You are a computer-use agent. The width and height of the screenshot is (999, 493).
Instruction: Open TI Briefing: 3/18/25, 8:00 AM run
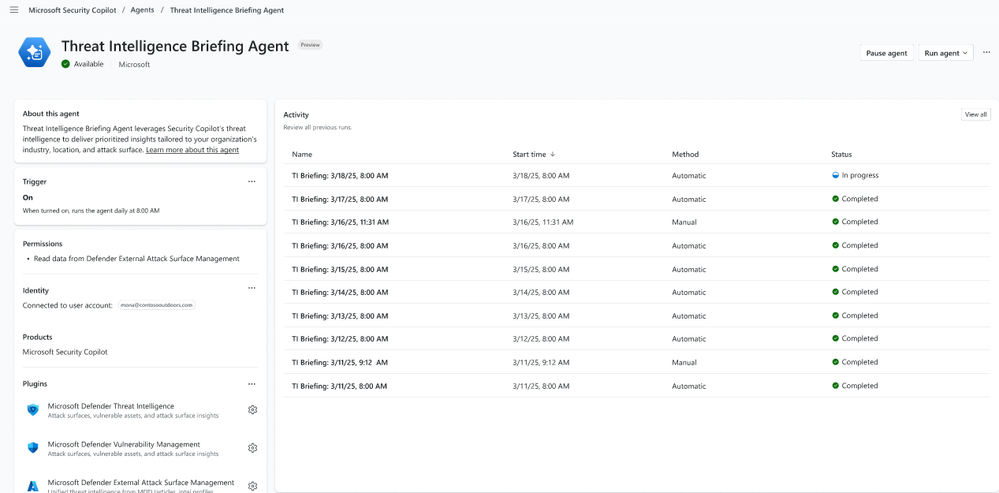(340, 176)
